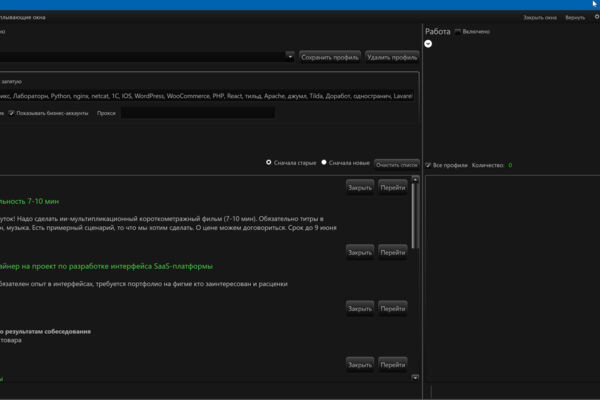Viewport: 600px width, 400px height.
Task: Toggle the Включено checkbox next to Работа
Action: (458, 32)
